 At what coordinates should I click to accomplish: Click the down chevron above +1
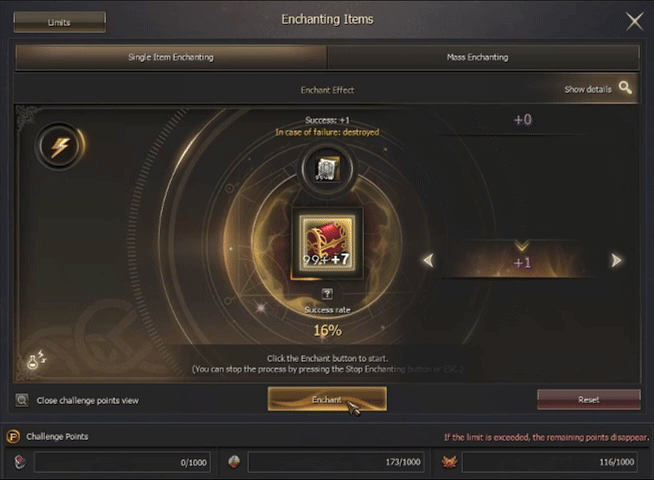[522, 245]
